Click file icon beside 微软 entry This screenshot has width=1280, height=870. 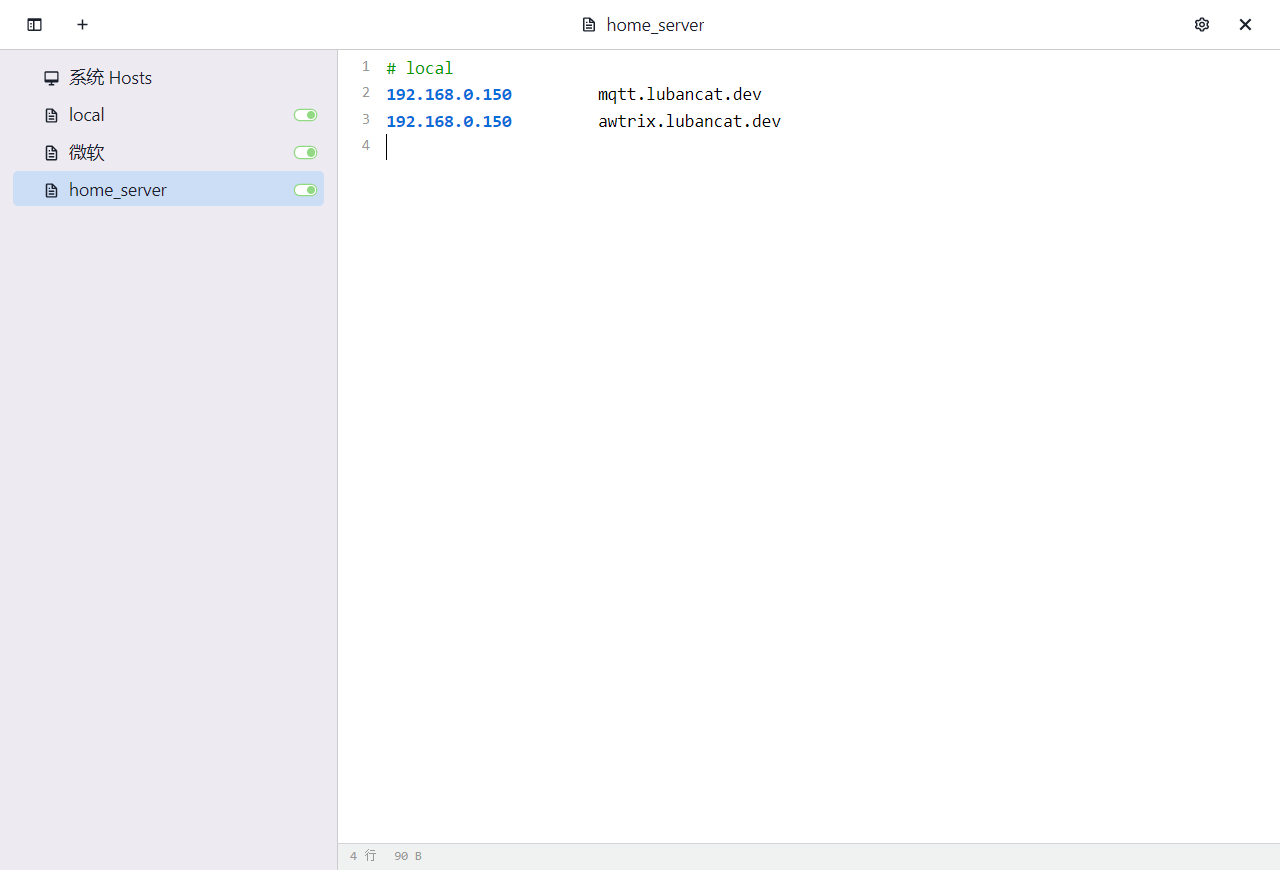click(x=51, y=153)
